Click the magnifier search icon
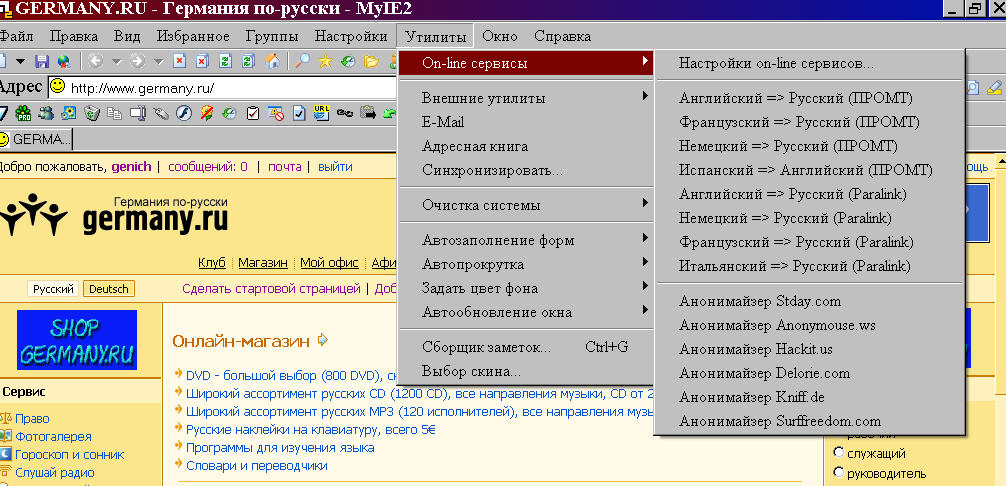 [302, 62]
